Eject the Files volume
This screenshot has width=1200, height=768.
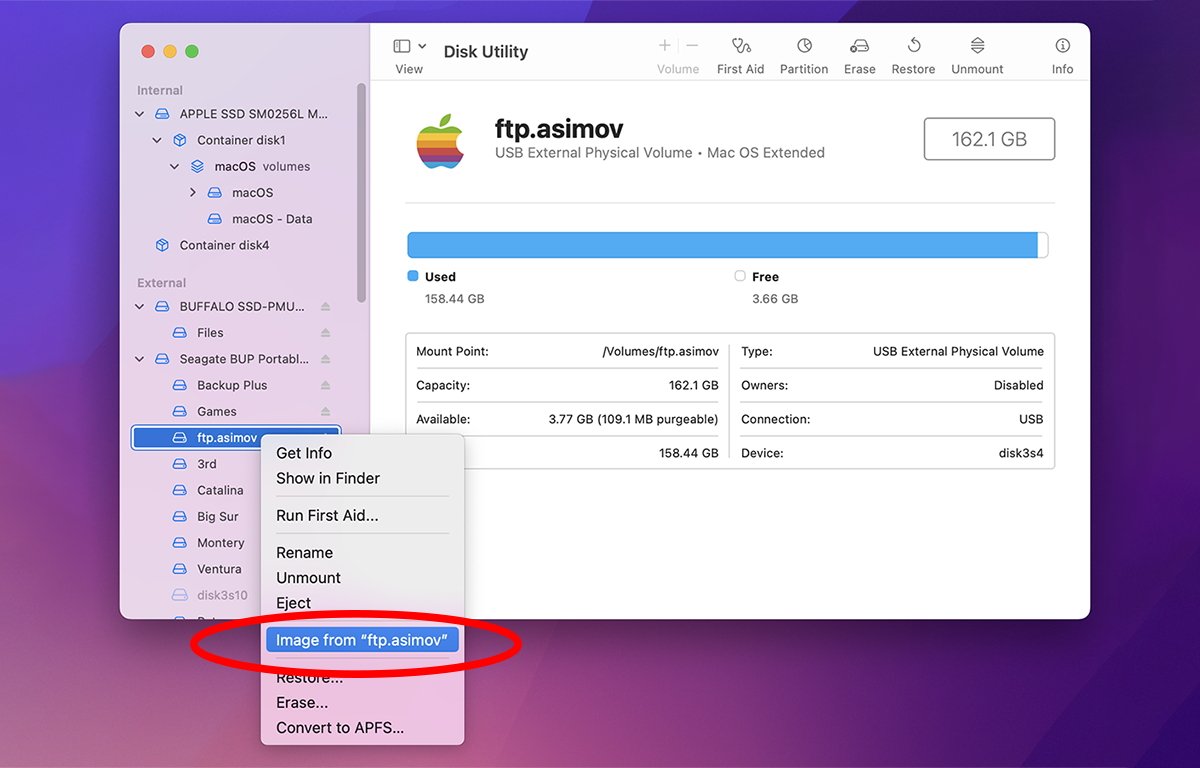[x=325, y=333]
